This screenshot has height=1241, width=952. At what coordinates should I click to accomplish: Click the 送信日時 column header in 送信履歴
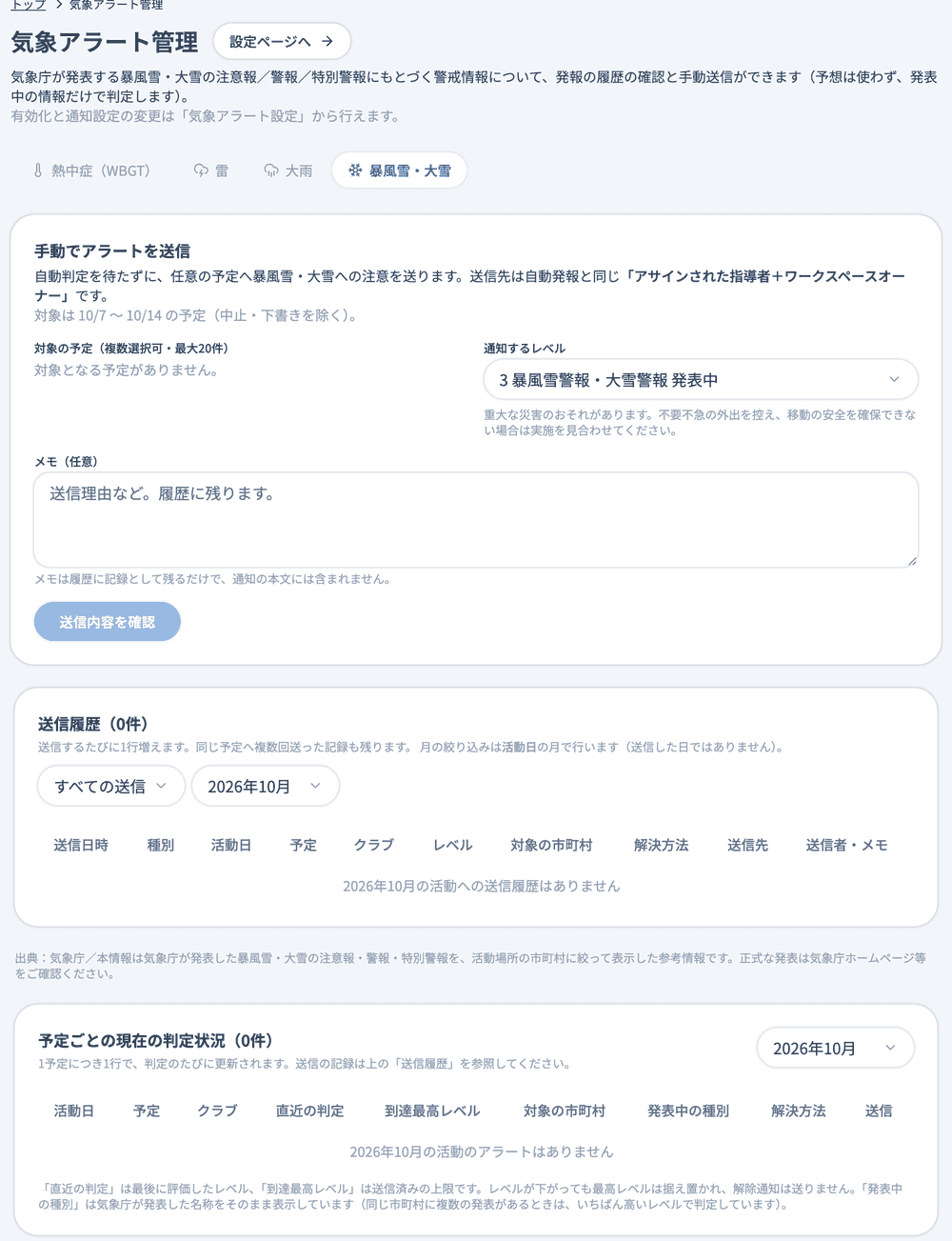tap(81, 845)
